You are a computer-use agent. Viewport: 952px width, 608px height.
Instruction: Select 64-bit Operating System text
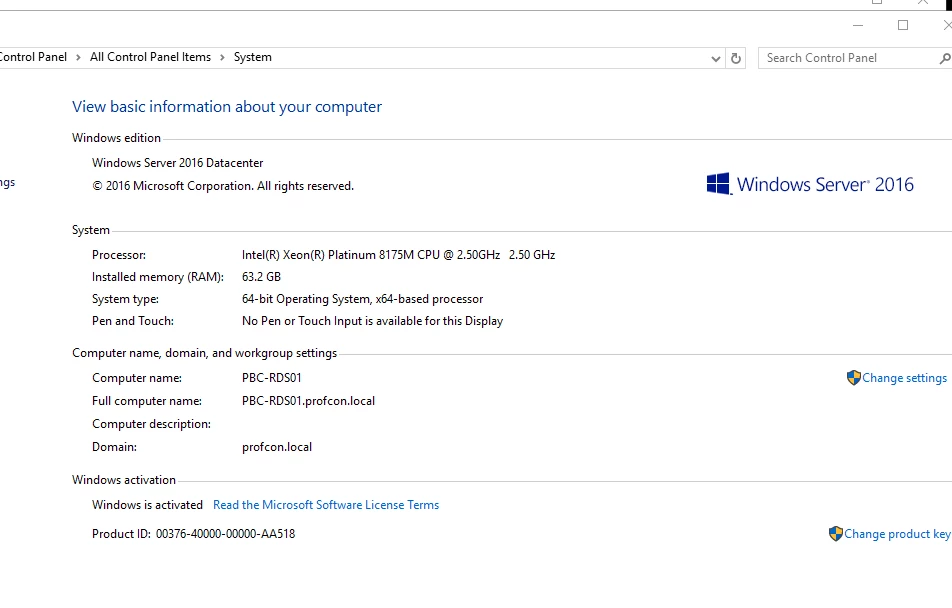coord(362,299)
